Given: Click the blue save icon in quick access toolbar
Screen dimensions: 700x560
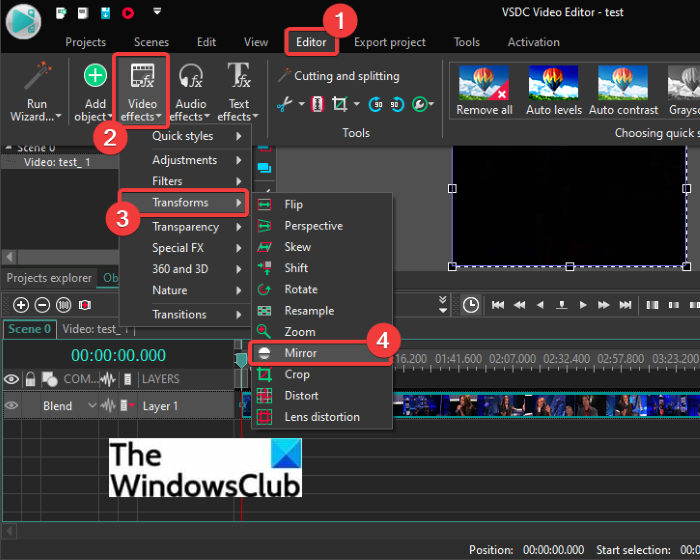Looking at the screenshot, I should point(105,13).
